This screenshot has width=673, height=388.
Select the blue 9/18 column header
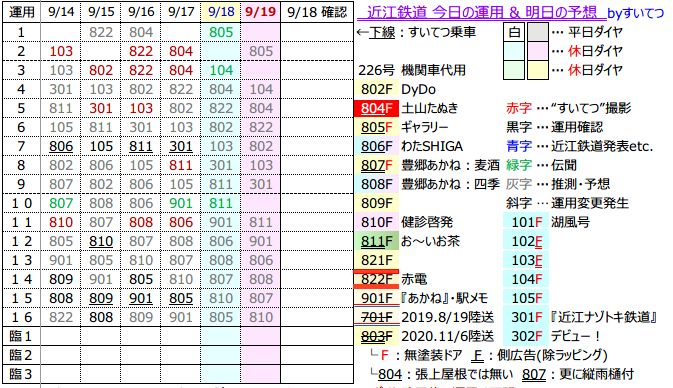221,12
